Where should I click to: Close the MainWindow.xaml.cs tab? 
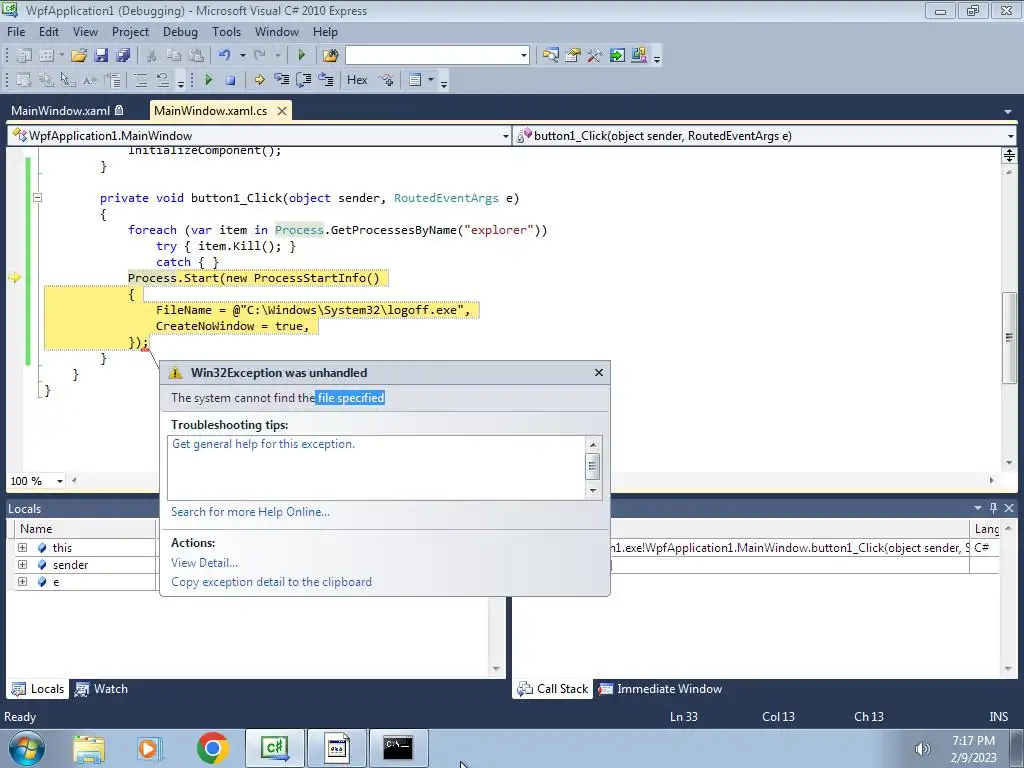tap(282, 110)
